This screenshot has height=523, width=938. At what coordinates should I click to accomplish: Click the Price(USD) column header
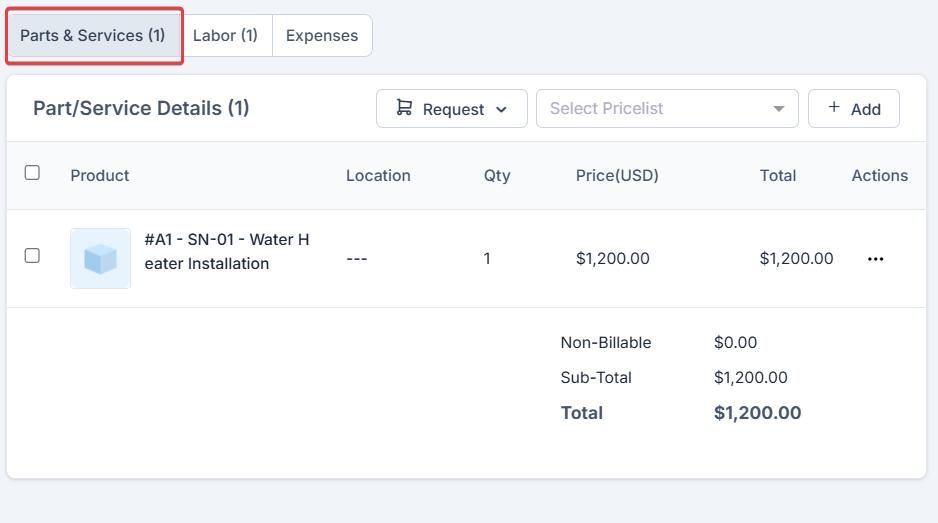click(x=617, y=175)
